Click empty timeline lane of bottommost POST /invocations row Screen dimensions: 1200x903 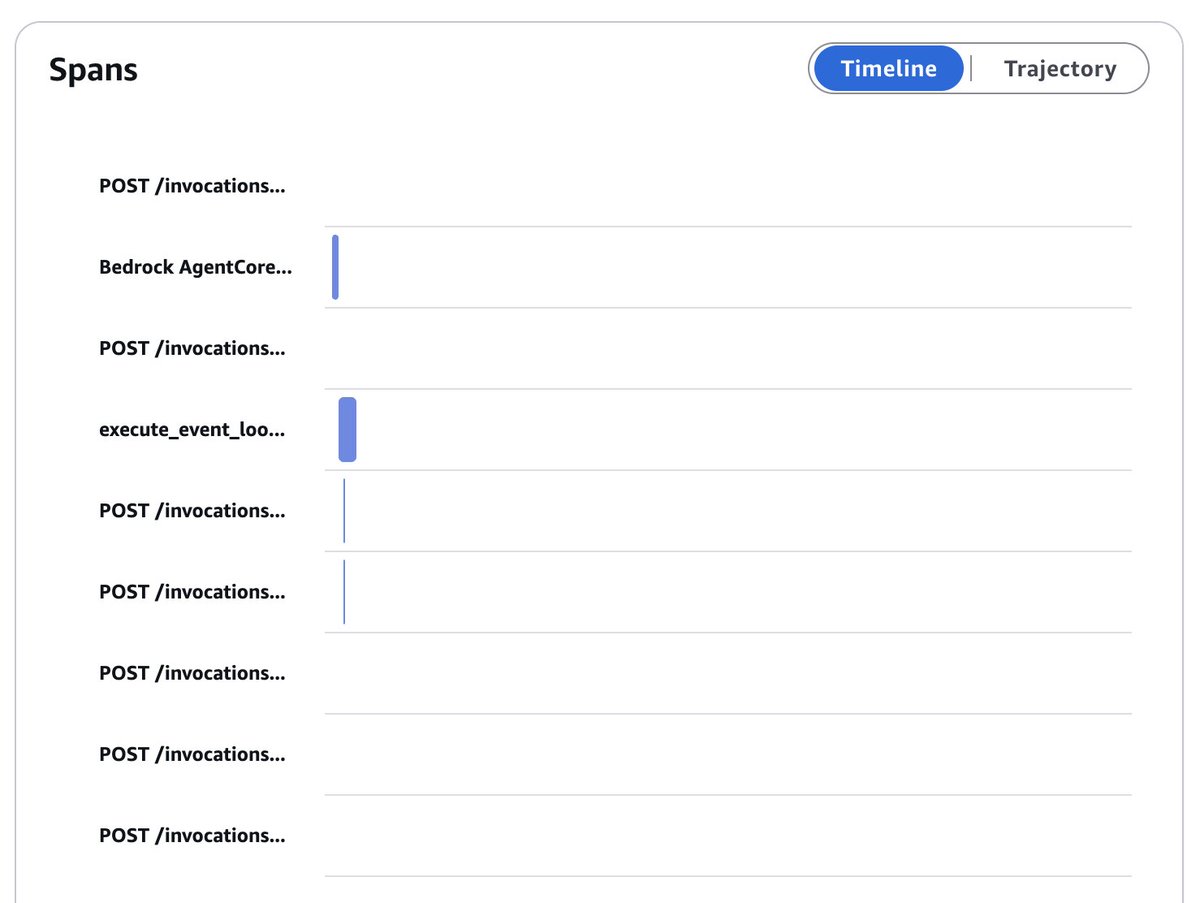coord(728,836)
